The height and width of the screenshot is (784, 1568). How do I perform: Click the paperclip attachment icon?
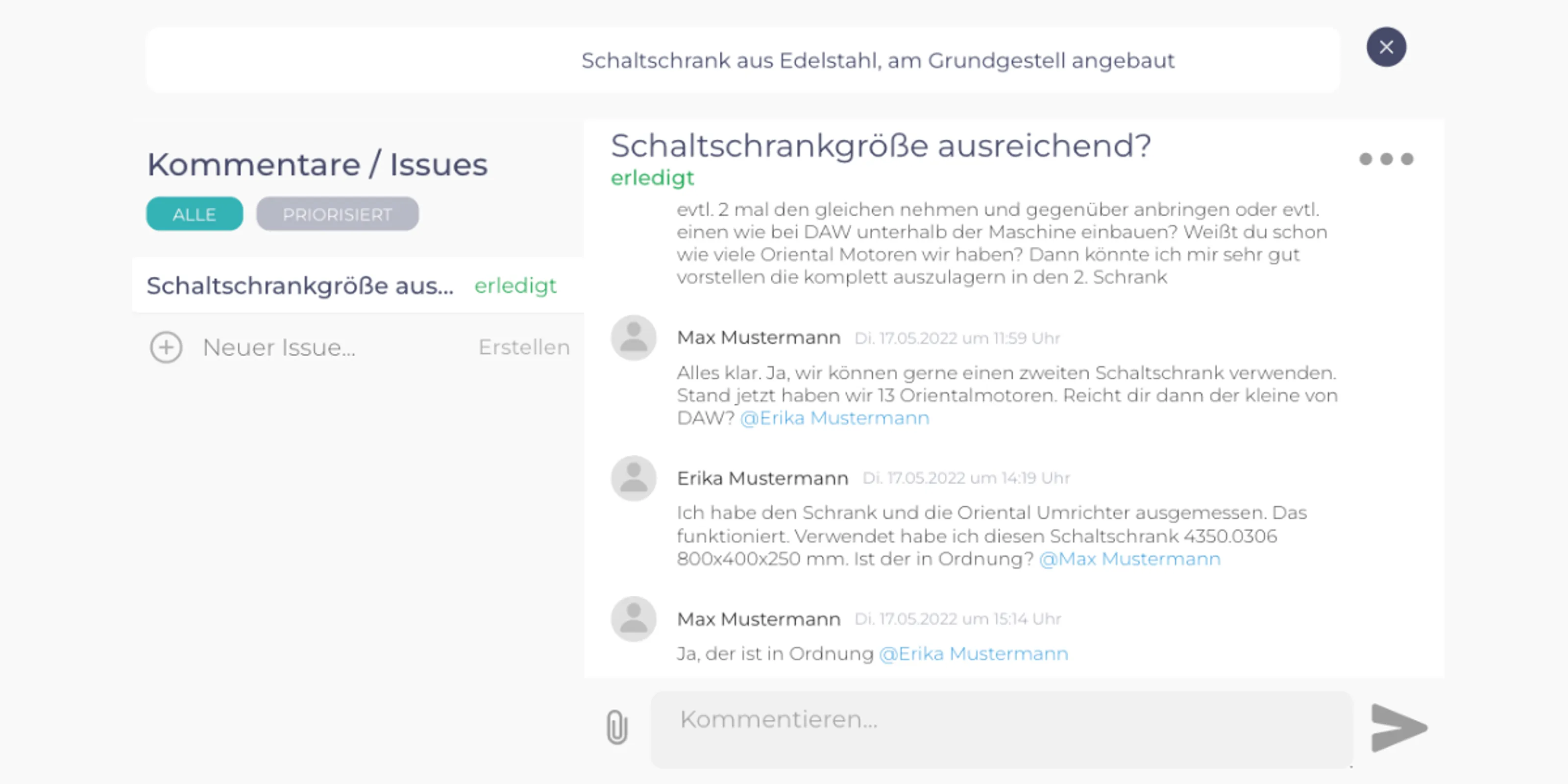tap(616, 727)
